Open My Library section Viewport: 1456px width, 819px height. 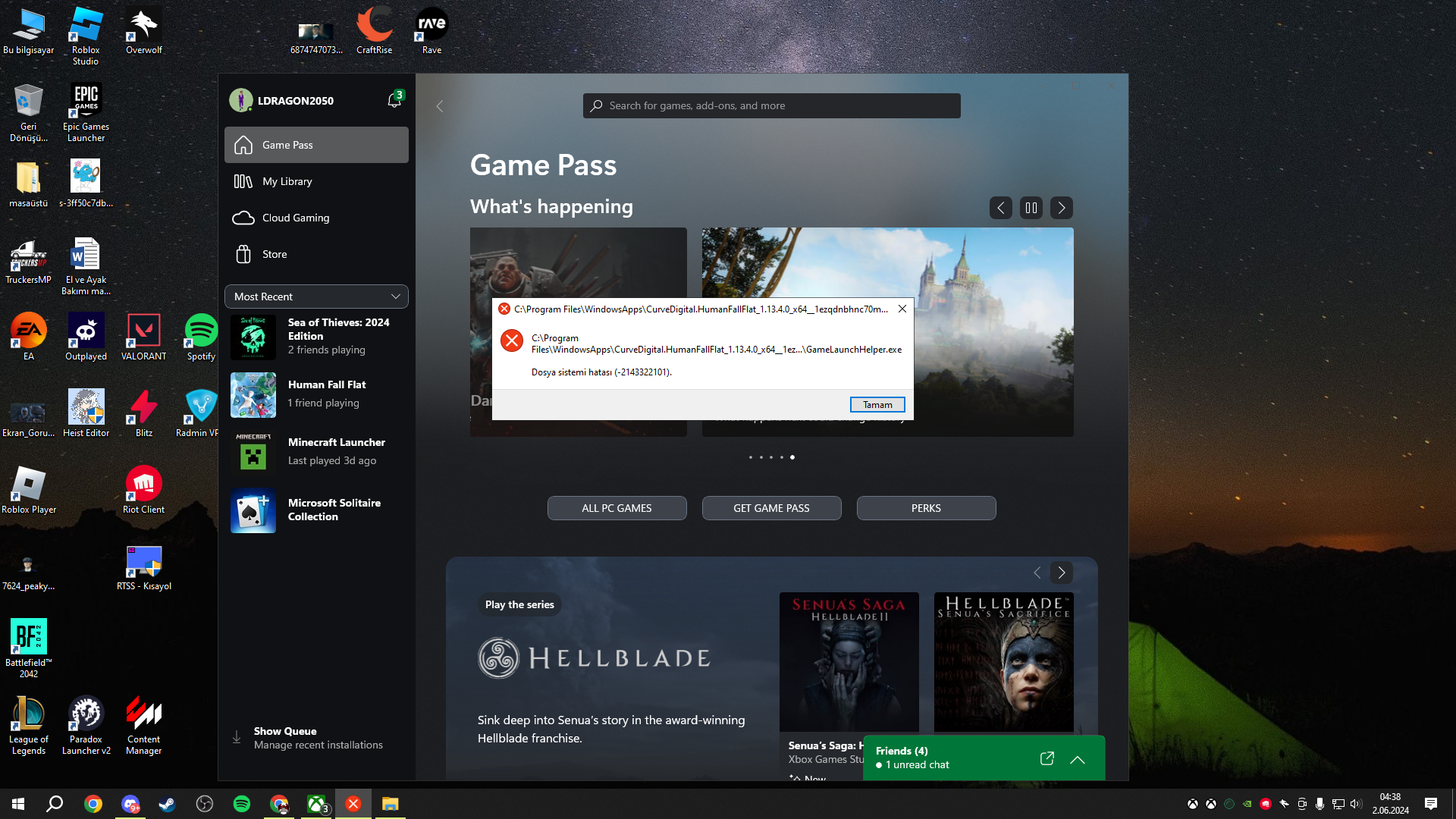[x=287, y=181]
